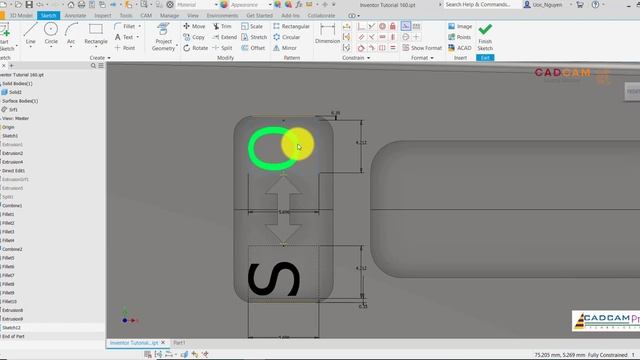This screenshot has height=360, width=640.
Task: Switch to 3D Model tab
Action: pos(21,16)
